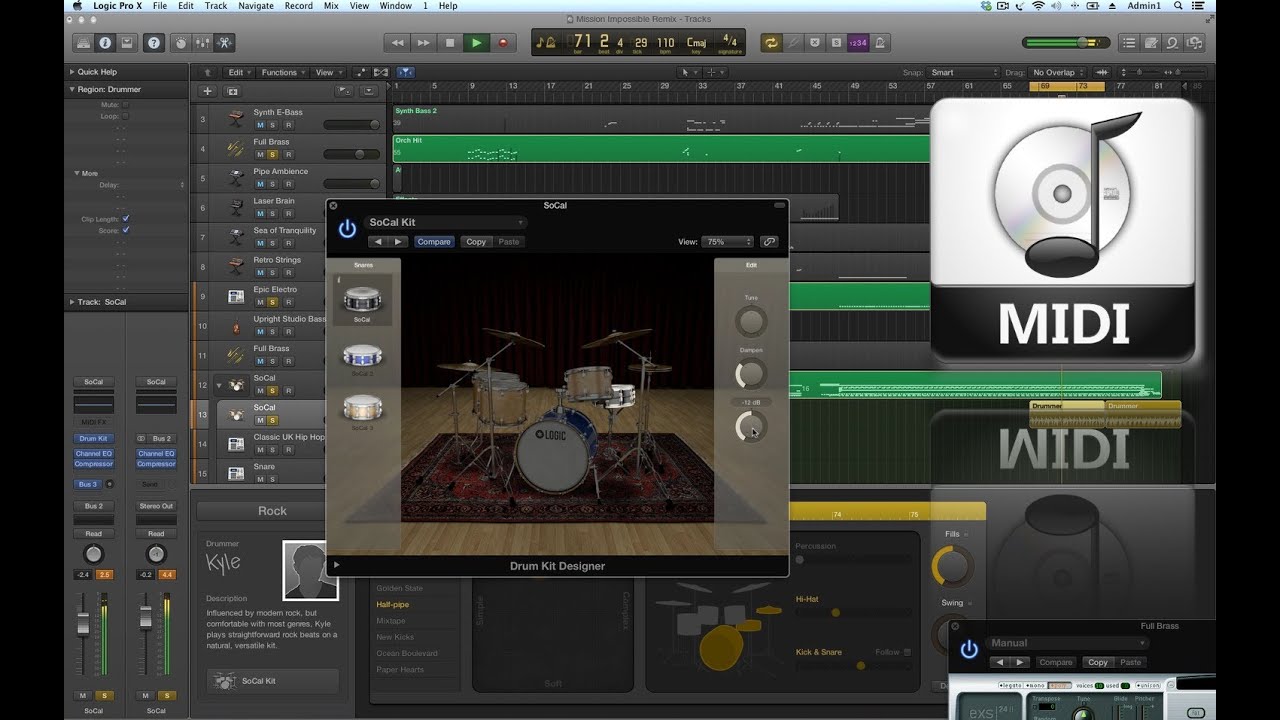Image resolution: width=1280 pixels, height=720 pixels.
Task: Open the Note Pad icon
Action: pyautogui.click(x=1151, y=43)
